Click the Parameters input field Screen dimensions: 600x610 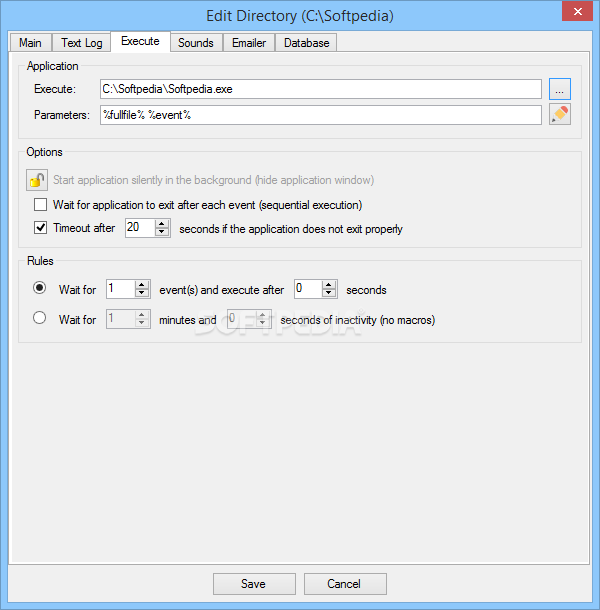point(321,115)
